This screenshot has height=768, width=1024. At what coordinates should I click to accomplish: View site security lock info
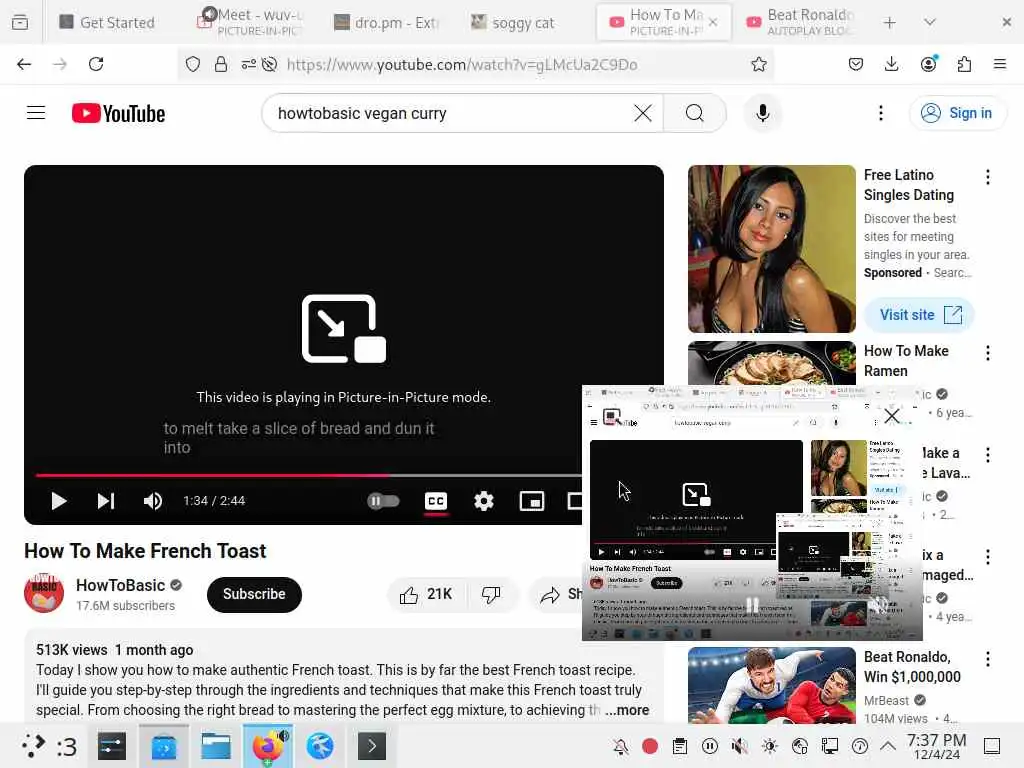[x=221, y=64]
